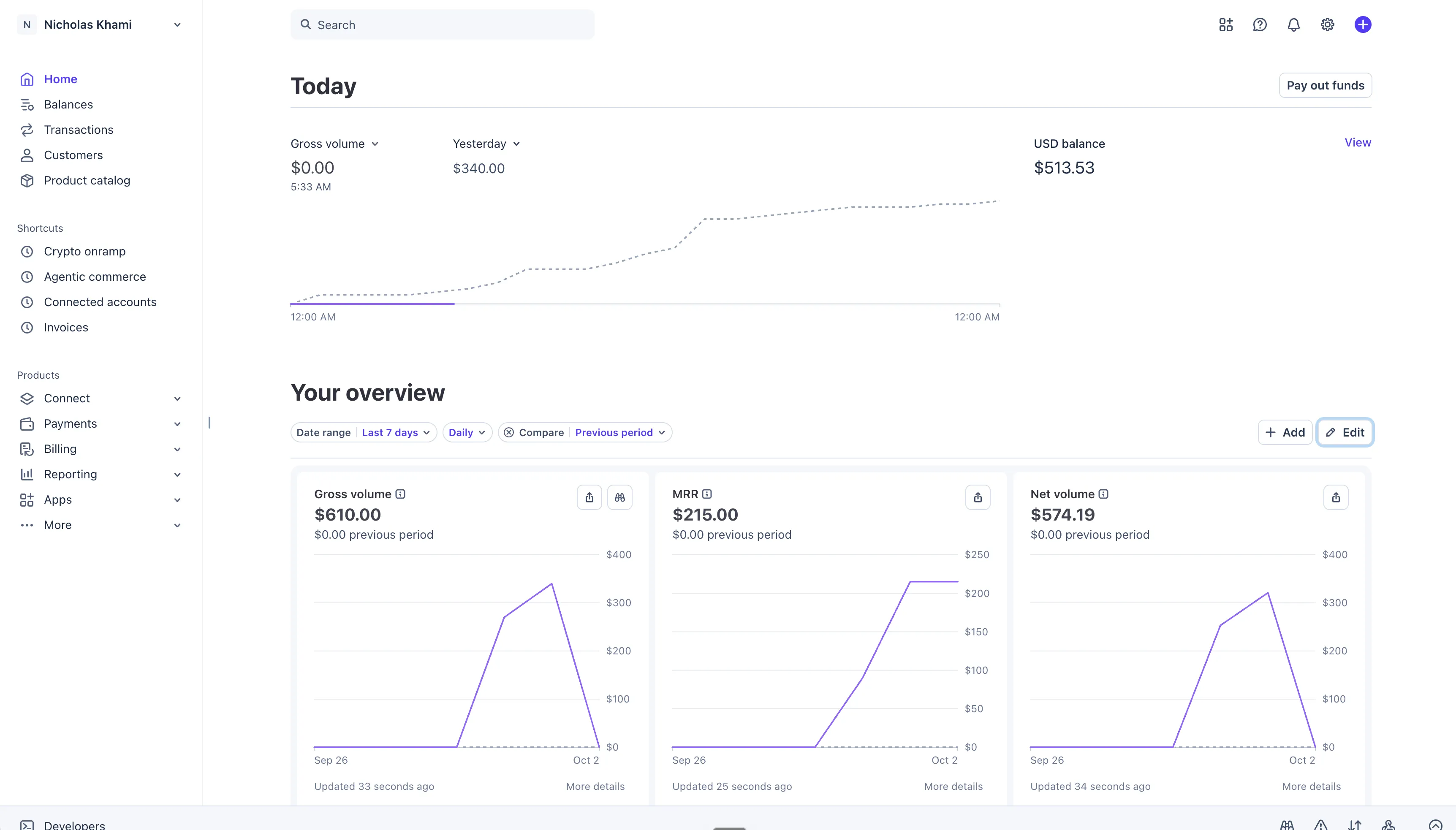Change Date range Last 7 days filter
This screenshot has height=830, width=1456.
(364, 433)
